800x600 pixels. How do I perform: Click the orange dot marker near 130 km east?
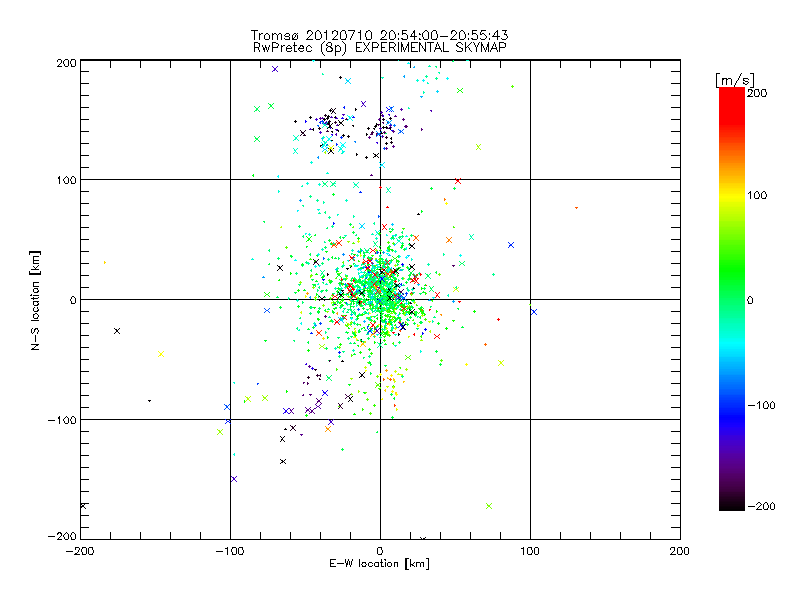[x=576, y=208]
